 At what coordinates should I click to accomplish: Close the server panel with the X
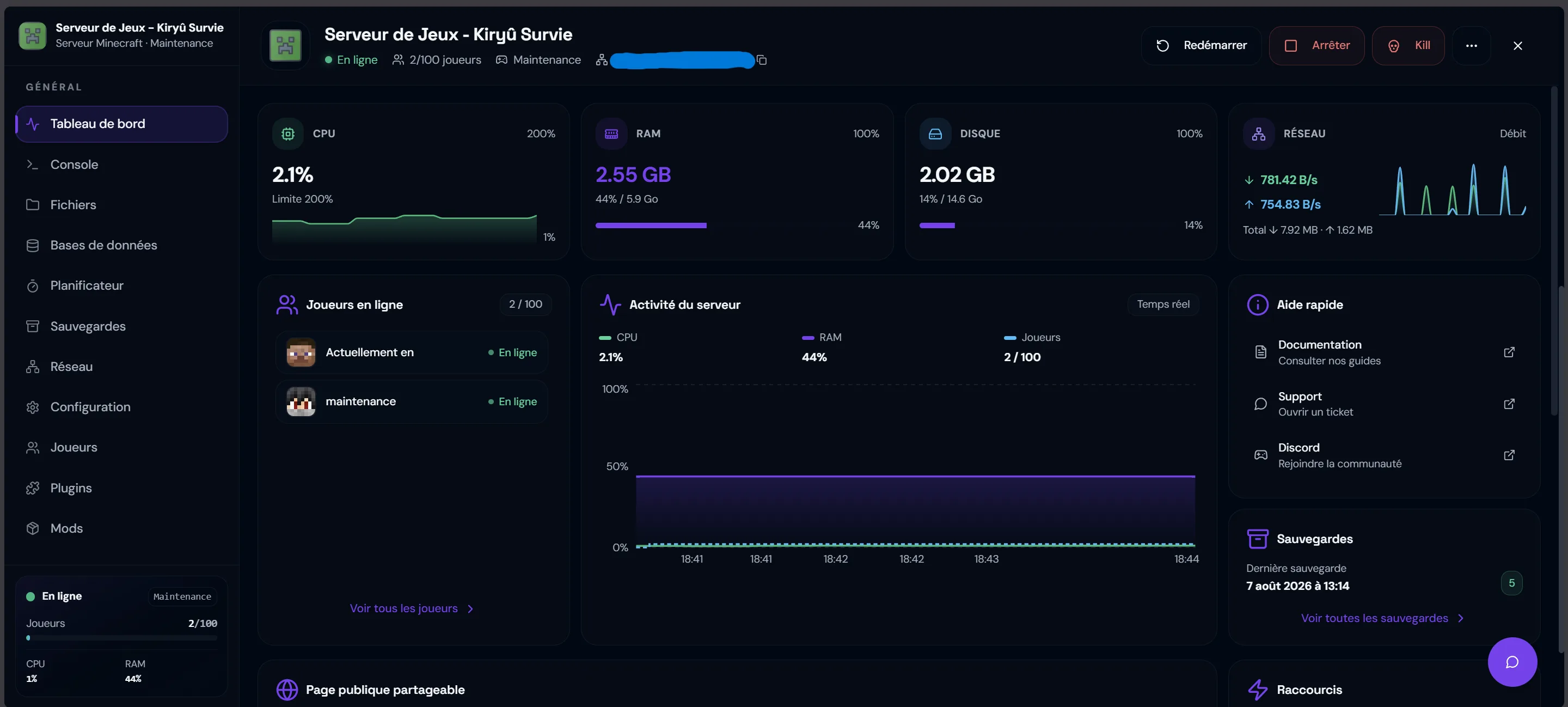1517,46
